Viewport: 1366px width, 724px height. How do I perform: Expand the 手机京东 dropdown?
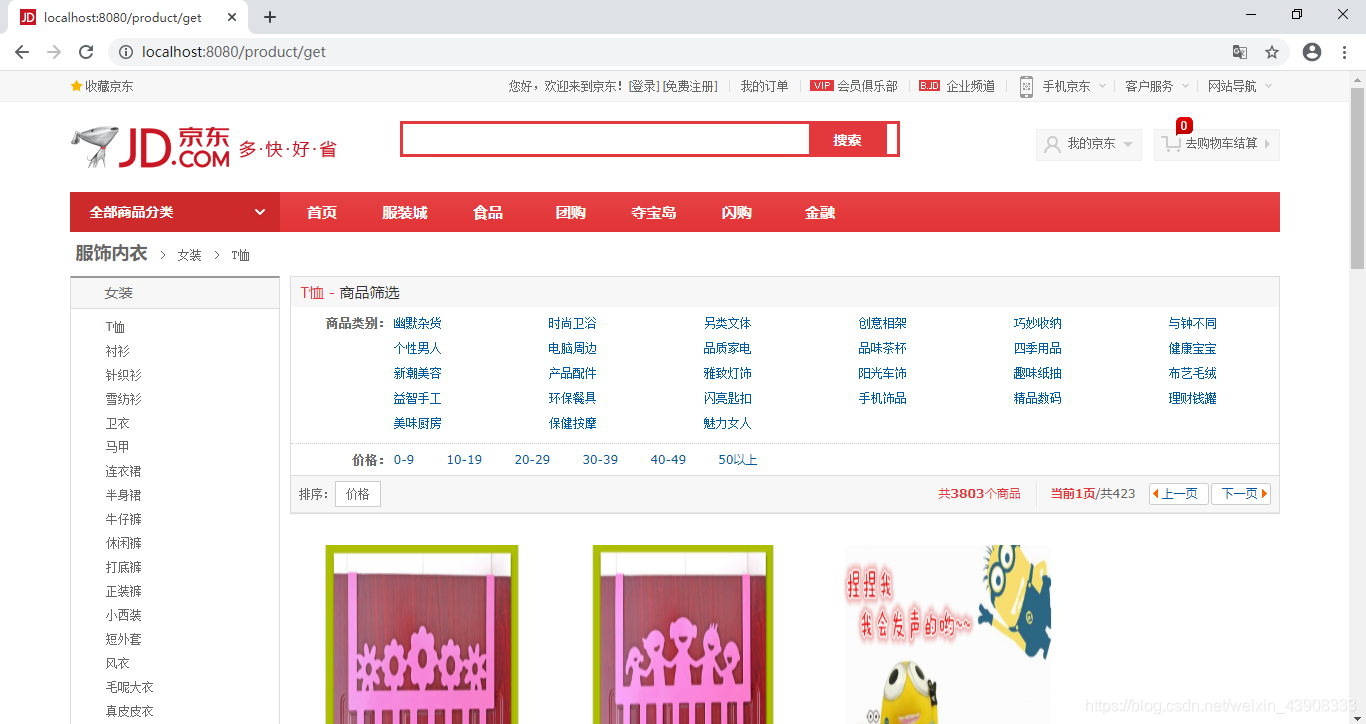coord(1103,86)
